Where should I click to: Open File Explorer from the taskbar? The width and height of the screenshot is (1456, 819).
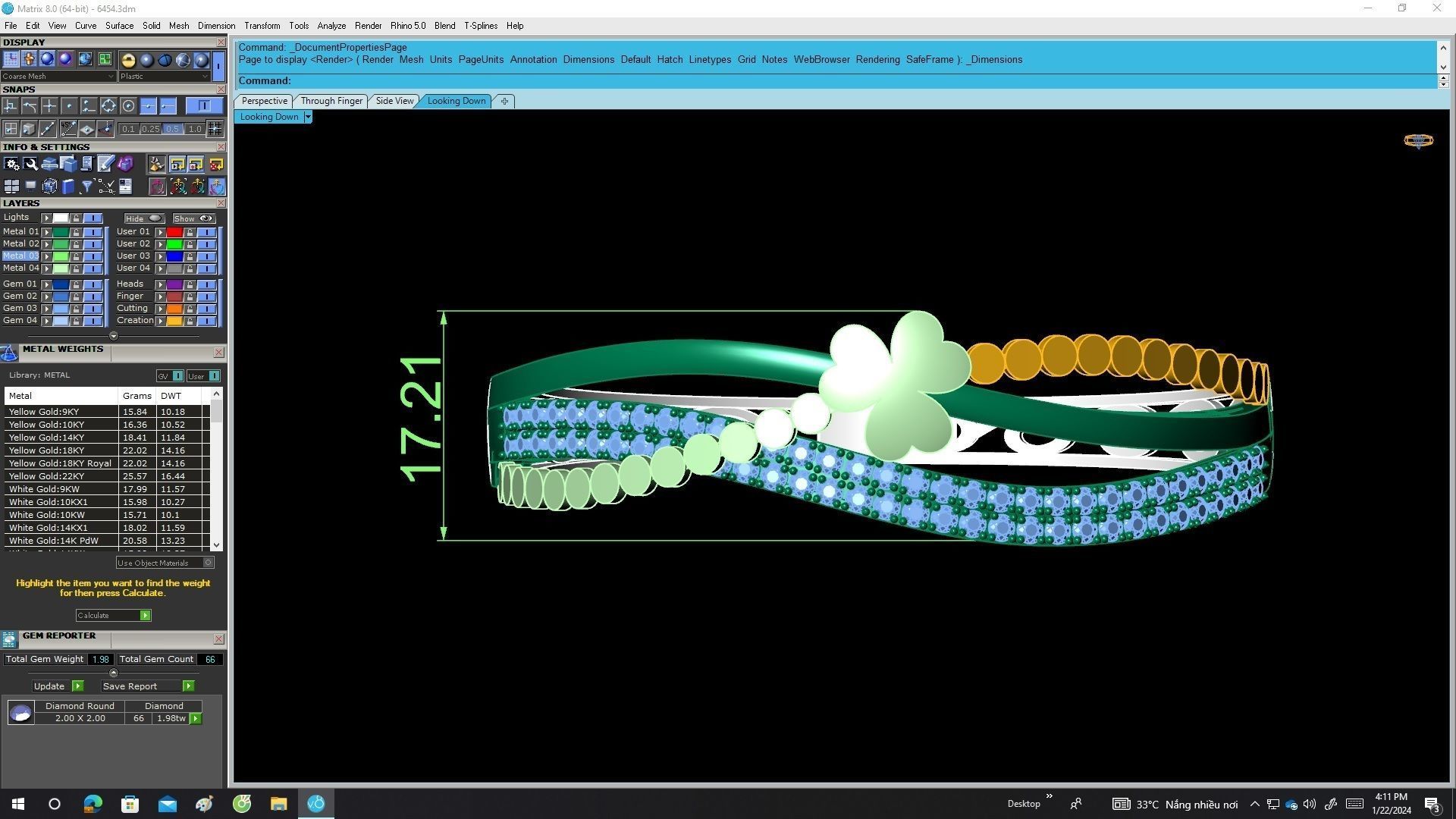click(278, 804)
